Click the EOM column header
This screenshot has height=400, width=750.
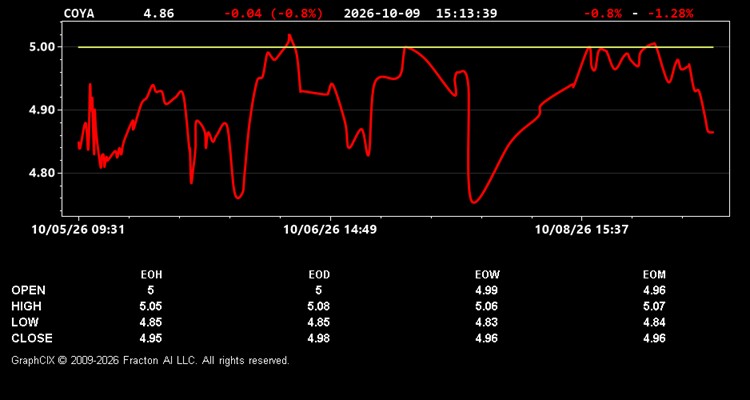(x=654, y=275)
